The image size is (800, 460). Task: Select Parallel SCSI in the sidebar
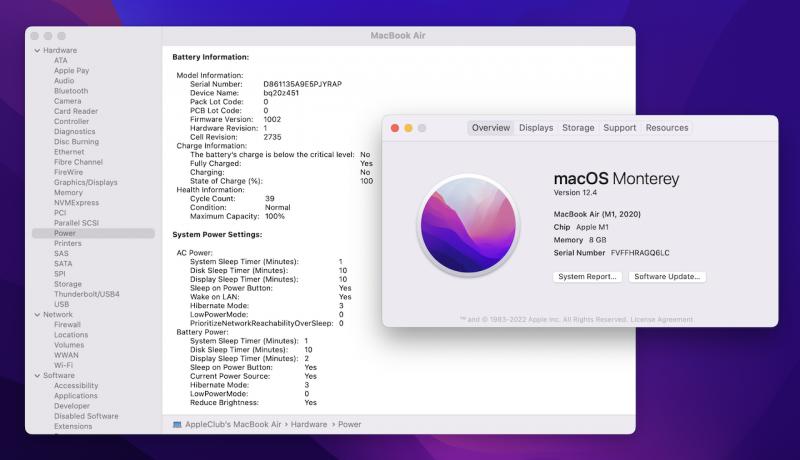pos(76,223)
